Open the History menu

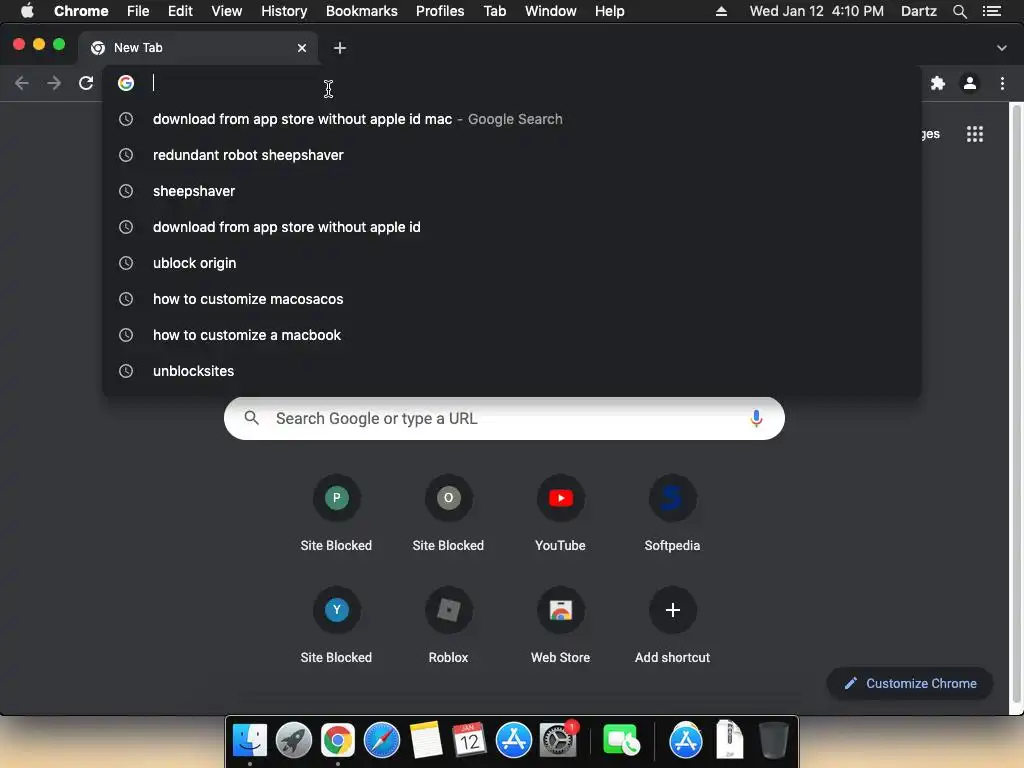pos(284,11)
